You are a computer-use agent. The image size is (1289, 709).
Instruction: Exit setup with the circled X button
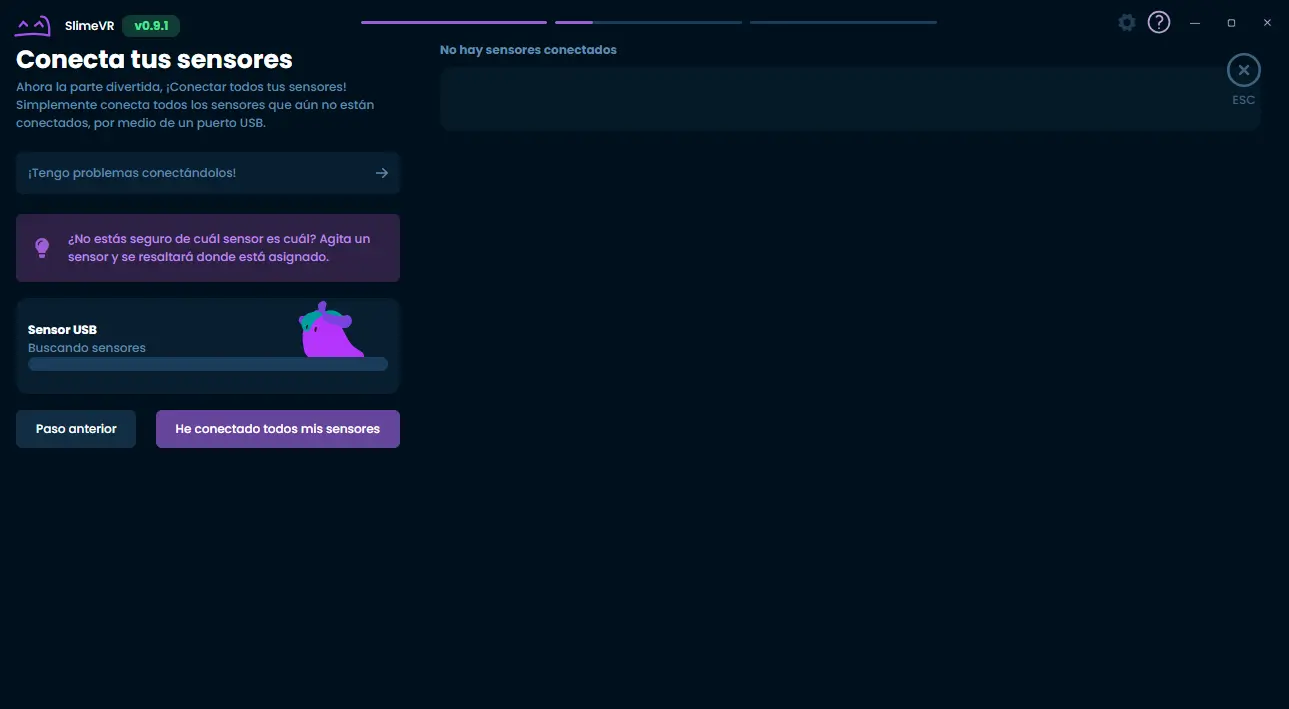coord(1243,70)
